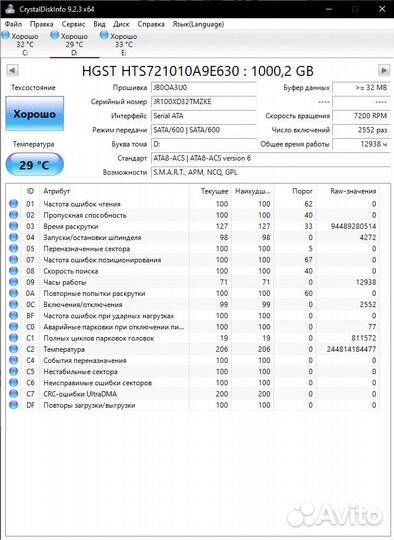394x540 pixels.
Task: Click status dot for Температура attribute C2
Action: pyautogui.click(x=13, y=349)
